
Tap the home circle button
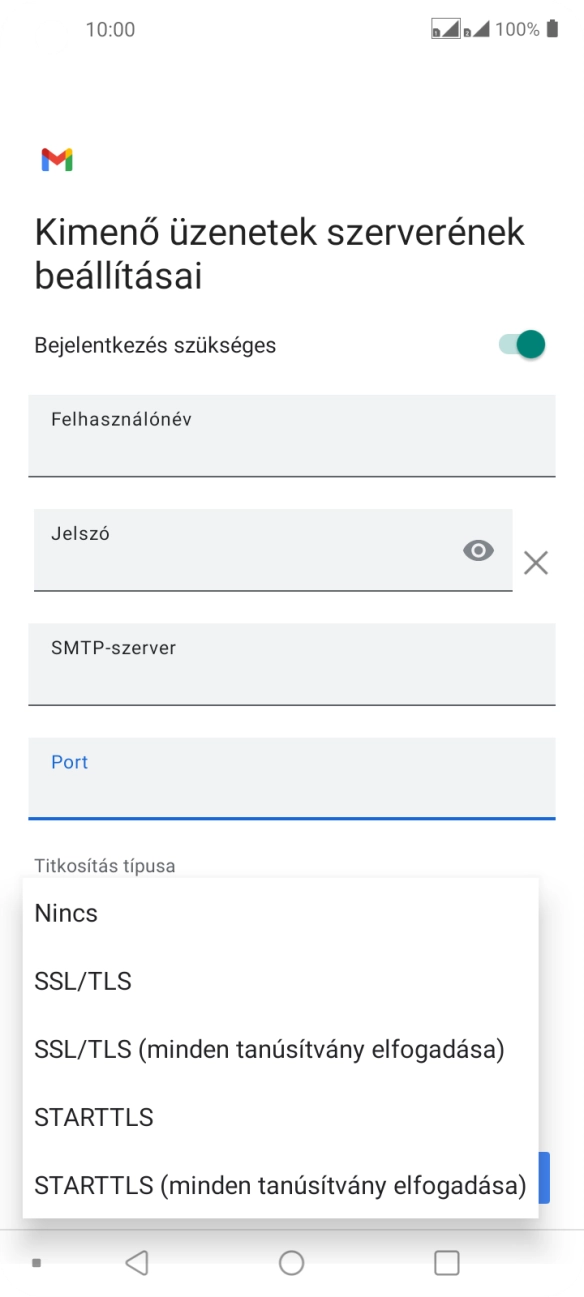(x=291, y=1263)
